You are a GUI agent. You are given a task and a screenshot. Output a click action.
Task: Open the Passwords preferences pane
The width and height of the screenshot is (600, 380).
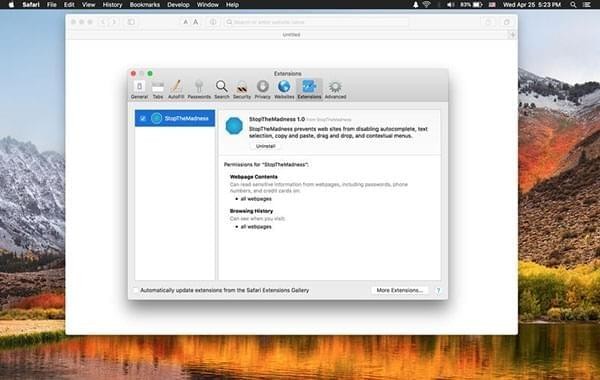tap(199, 90)
